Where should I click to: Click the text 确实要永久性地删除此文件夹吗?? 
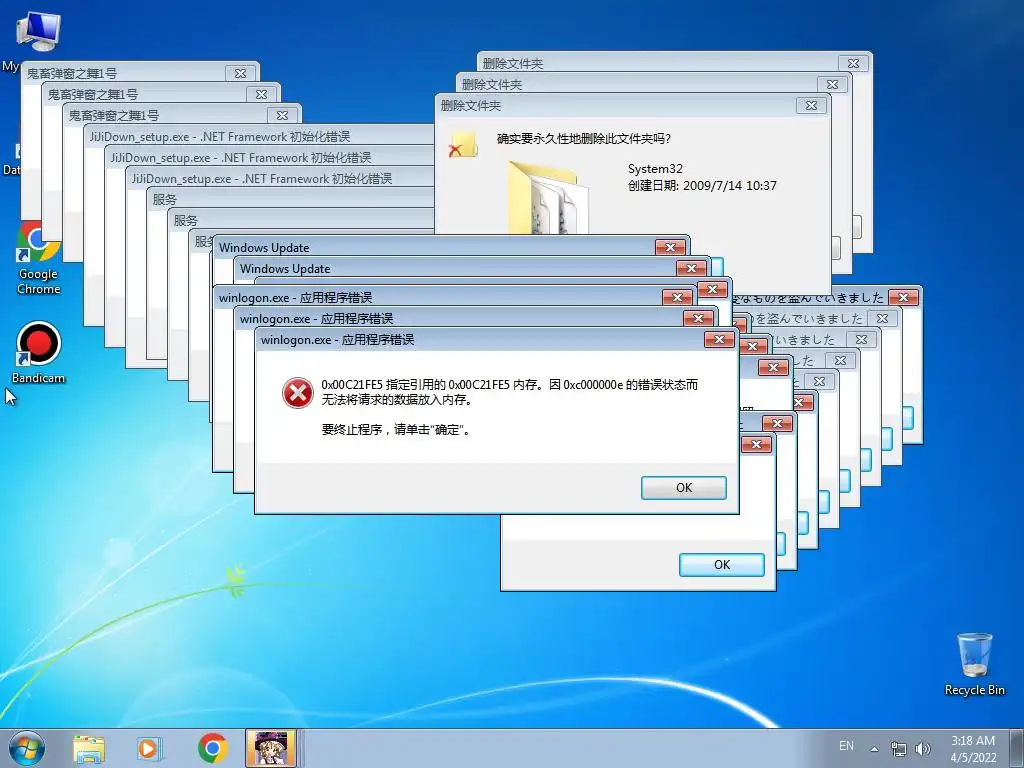pyautogui.click(x=584, y=138)
